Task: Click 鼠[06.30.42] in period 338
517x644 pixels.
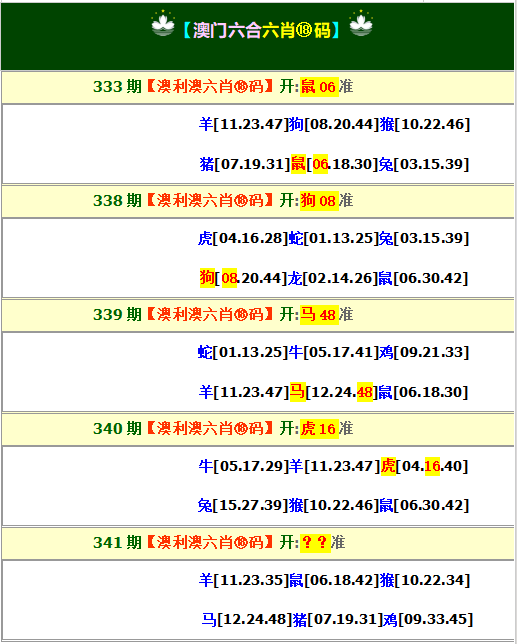Action: click(423, 278)
